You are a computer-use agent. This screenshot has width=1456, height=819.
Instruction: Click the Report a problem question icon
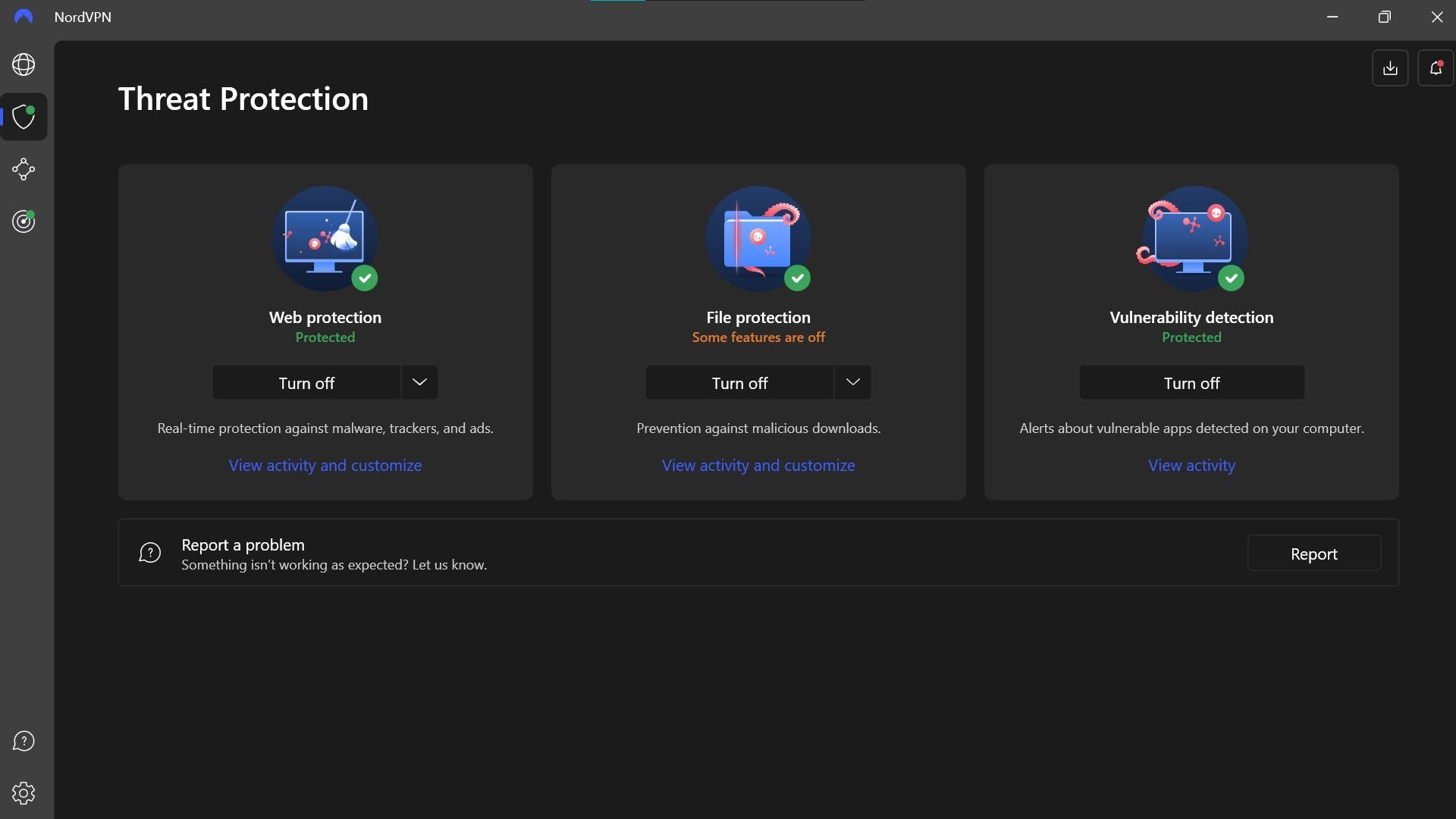[150, 553]
